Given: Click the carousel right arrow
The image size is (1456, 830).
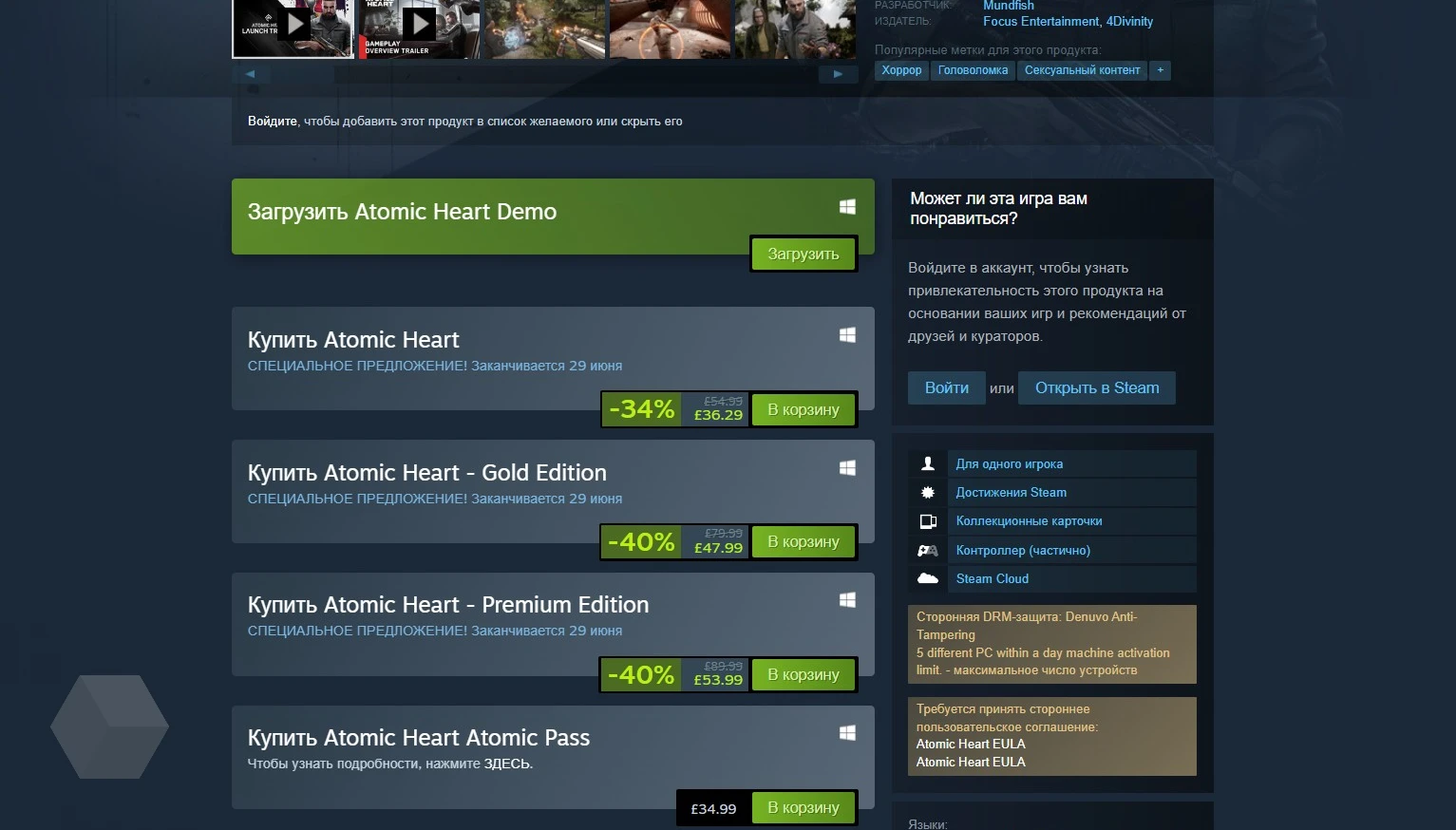Looking at the screenshot, I should (x=838, y=74).
